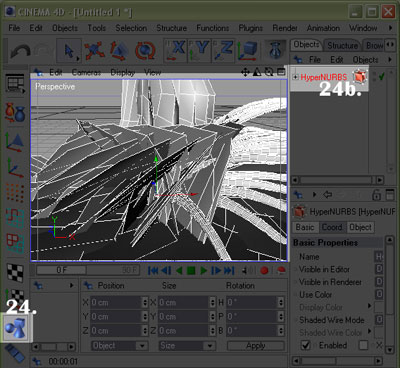
Task: Open the Object coordinate mode dropdown
Action: pyautogui.click(x=119, y=346)
